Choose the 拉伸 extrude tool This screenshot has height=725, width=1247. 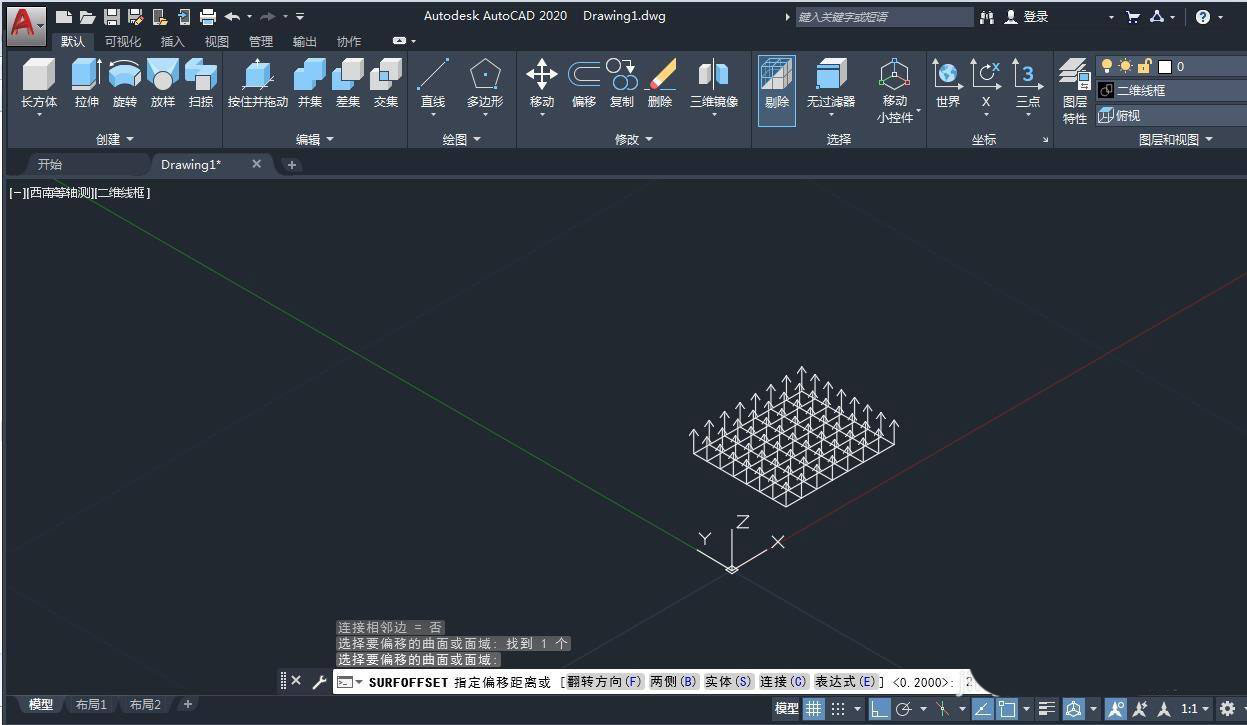87,84
